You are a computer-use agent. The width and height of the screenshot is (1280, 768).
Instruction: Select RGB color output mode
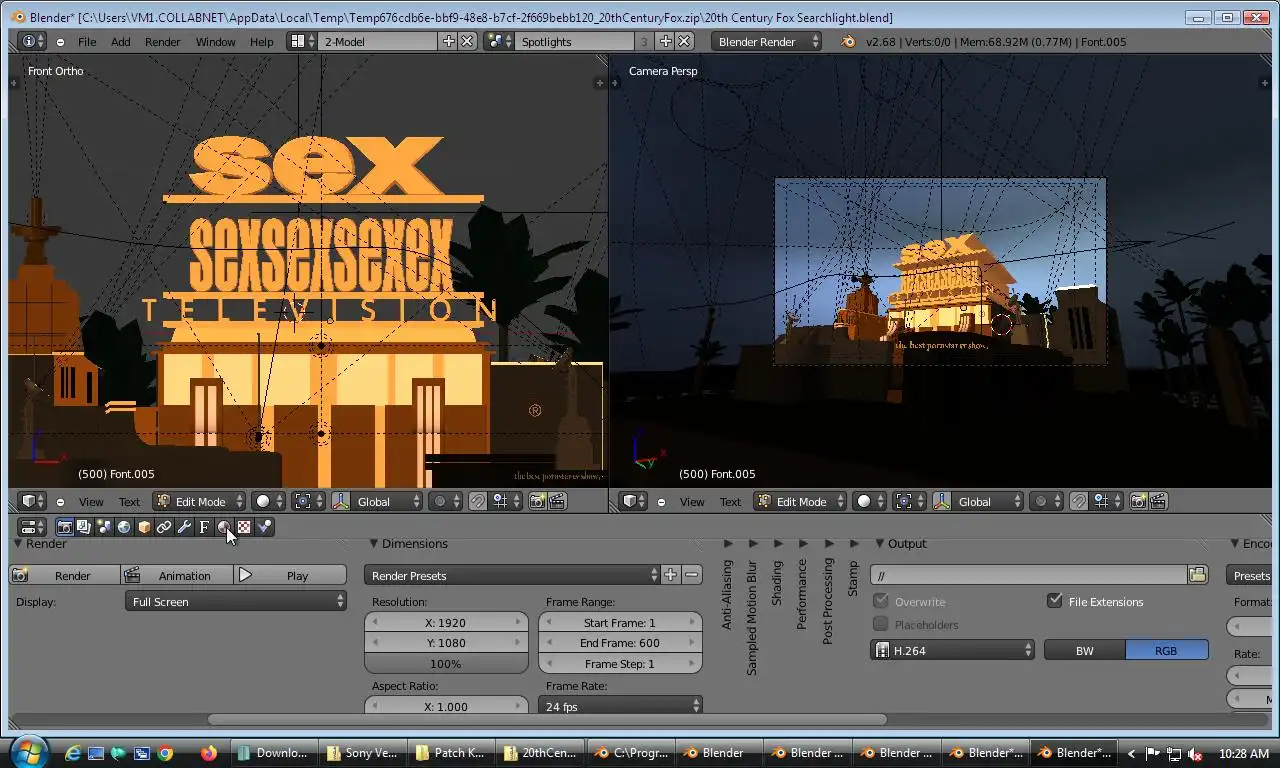[x=1167, y=650]
